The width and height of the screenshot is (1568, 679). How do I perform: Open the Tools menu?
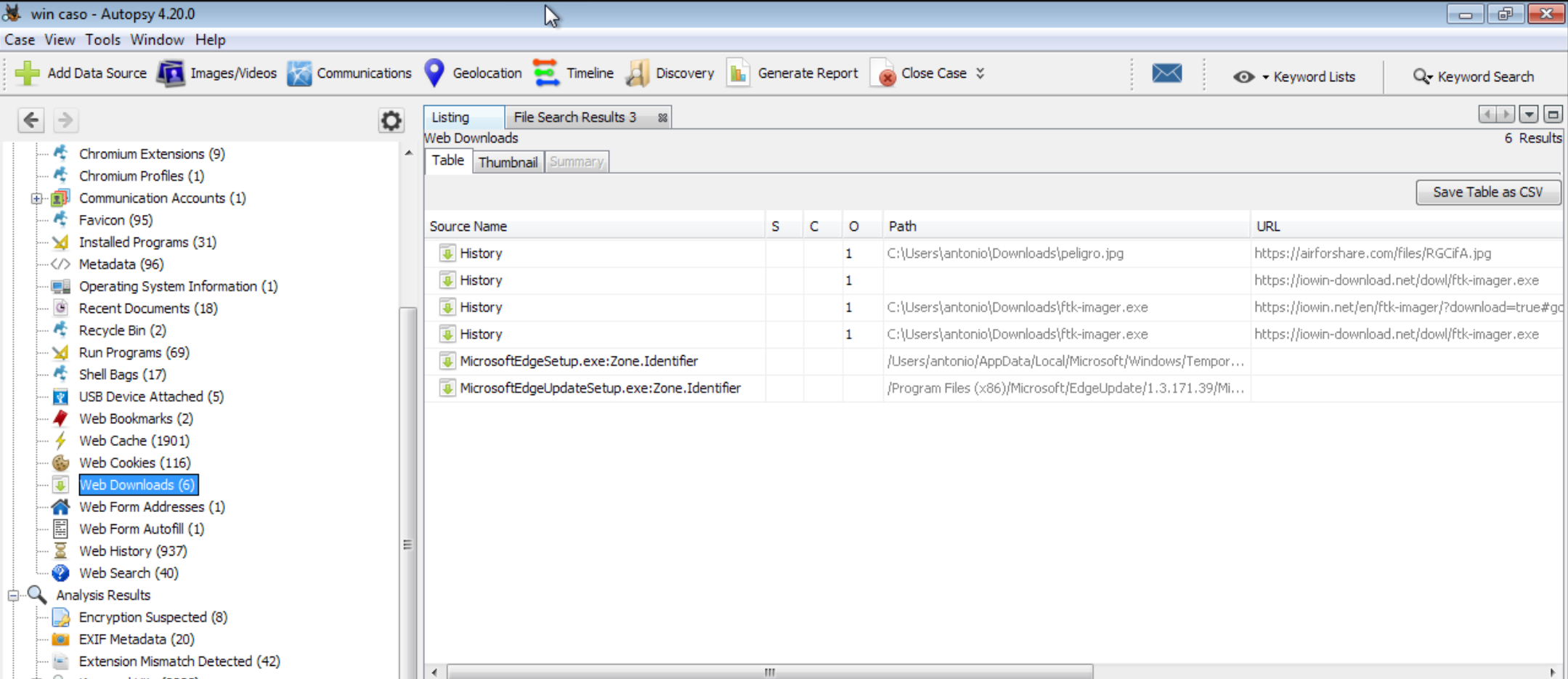102,40
